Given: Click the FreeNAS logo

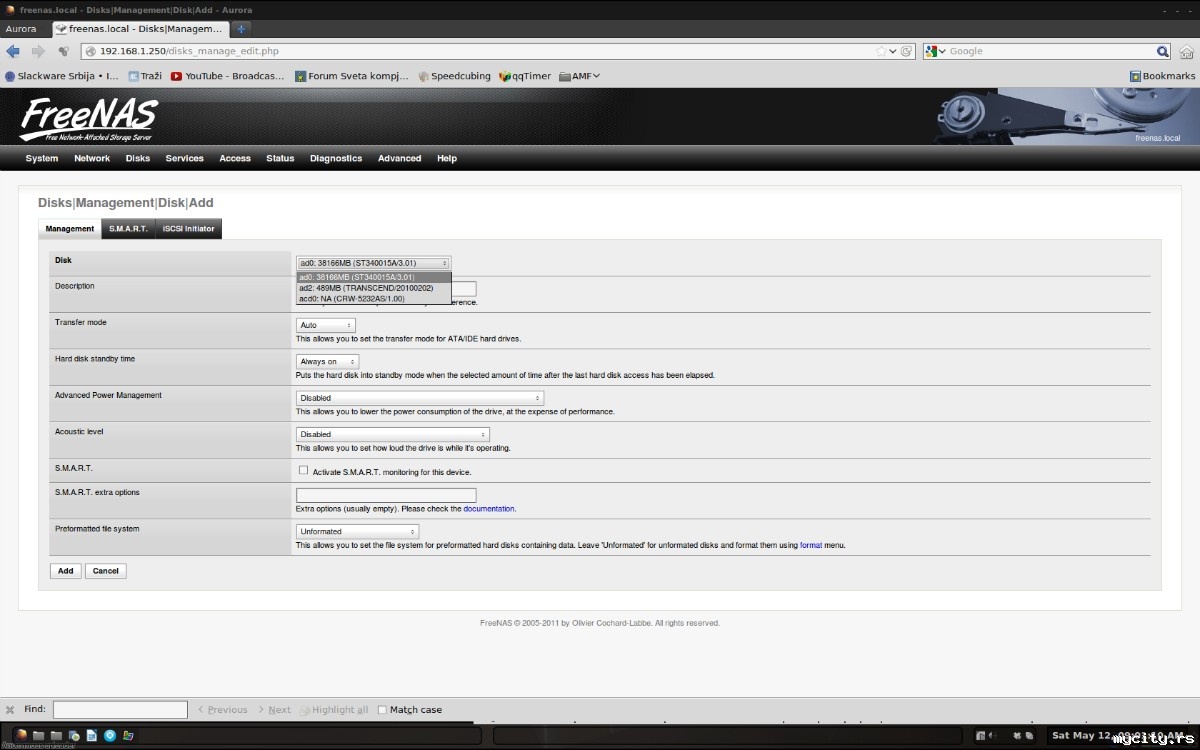Looking at the screenshot, I should 88,119.
